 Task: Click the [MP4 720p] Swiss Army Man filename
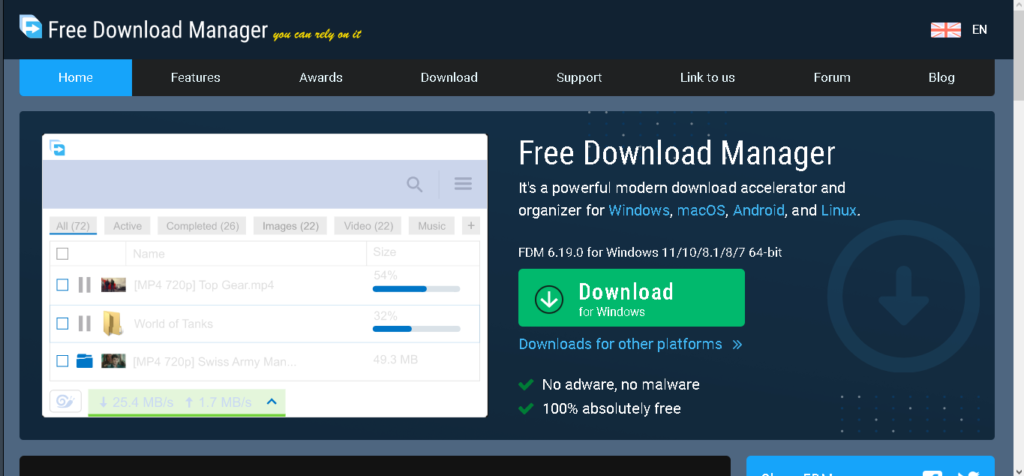click(x=215, y=361)
